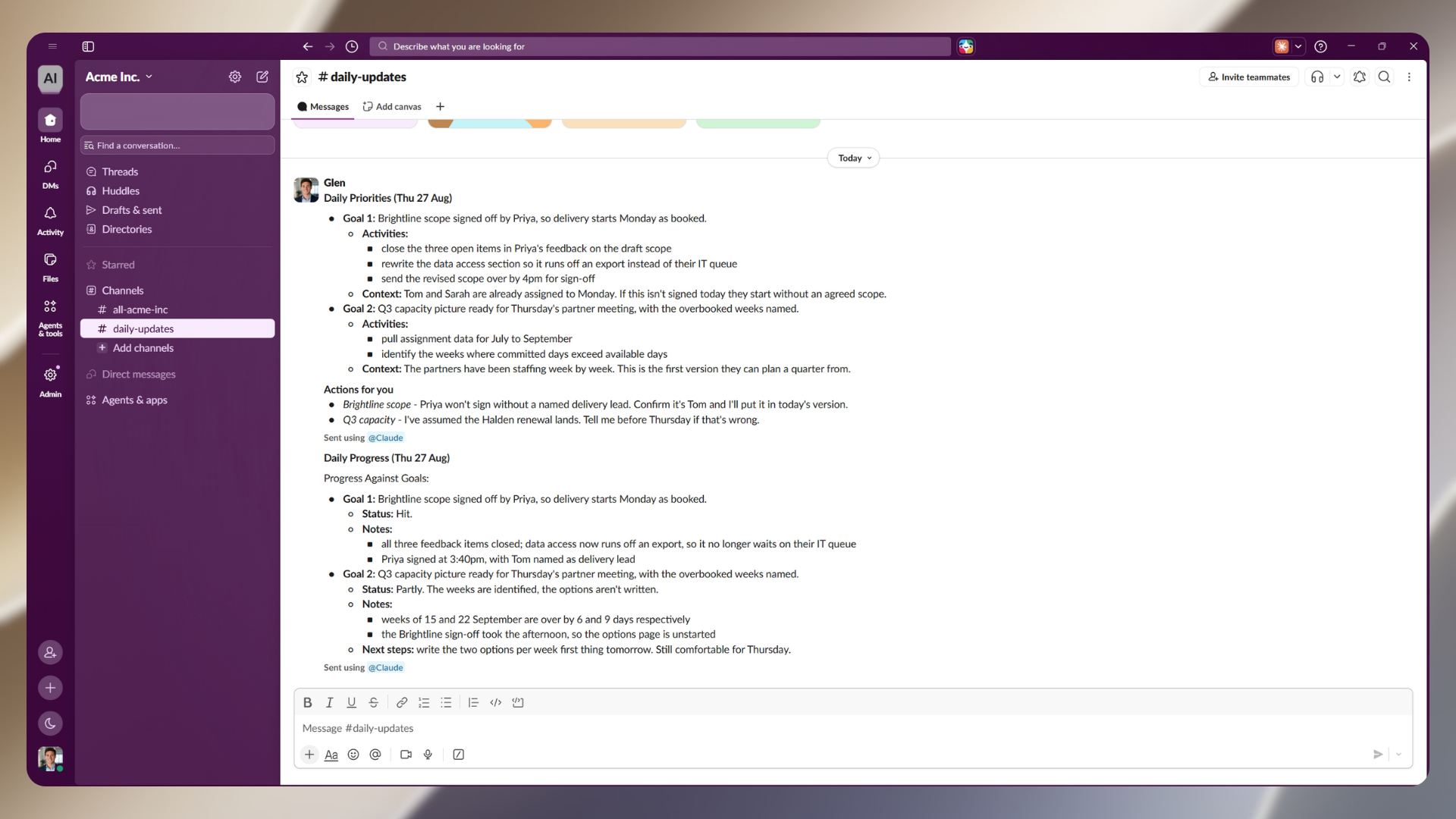Search in channel with magnifier icon

1385,77
